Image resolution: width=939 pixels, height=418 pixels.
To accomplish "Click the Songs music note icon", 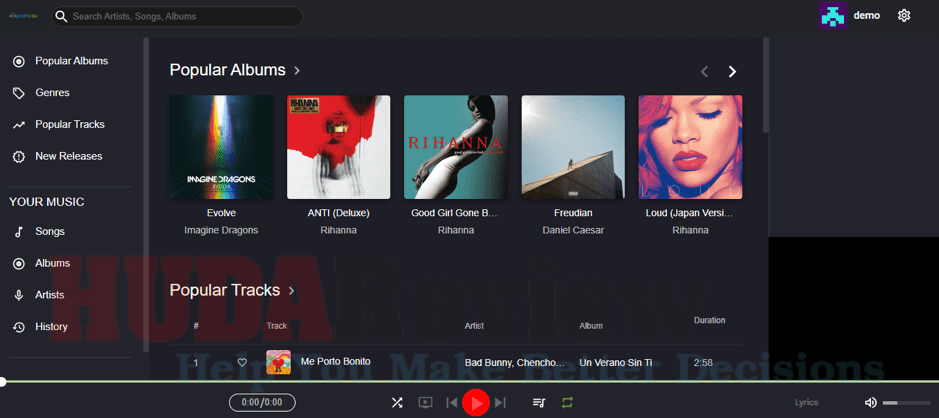I will pos(19,232).
